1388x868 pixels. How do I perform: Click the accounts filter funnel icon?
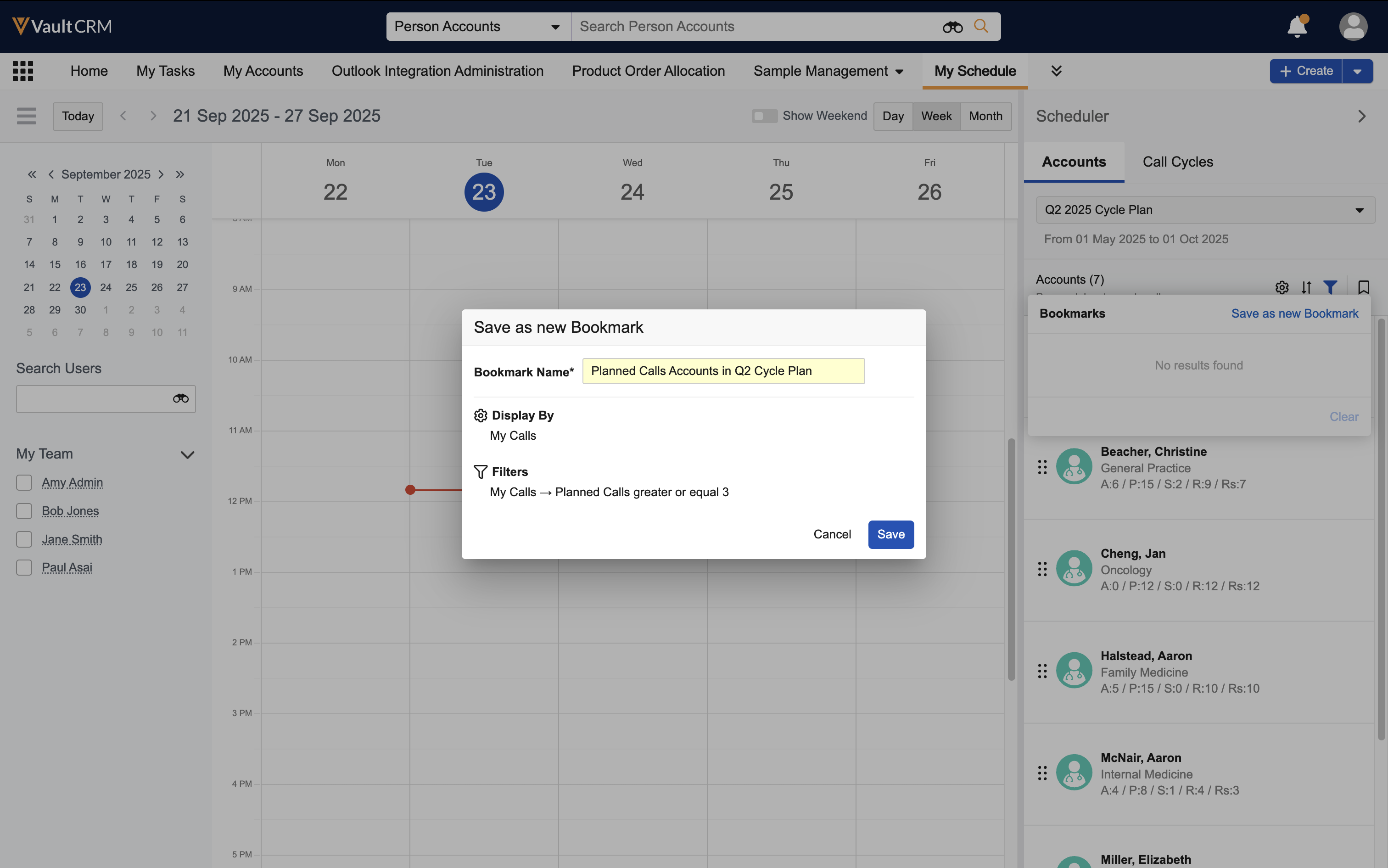[1330, 287]
